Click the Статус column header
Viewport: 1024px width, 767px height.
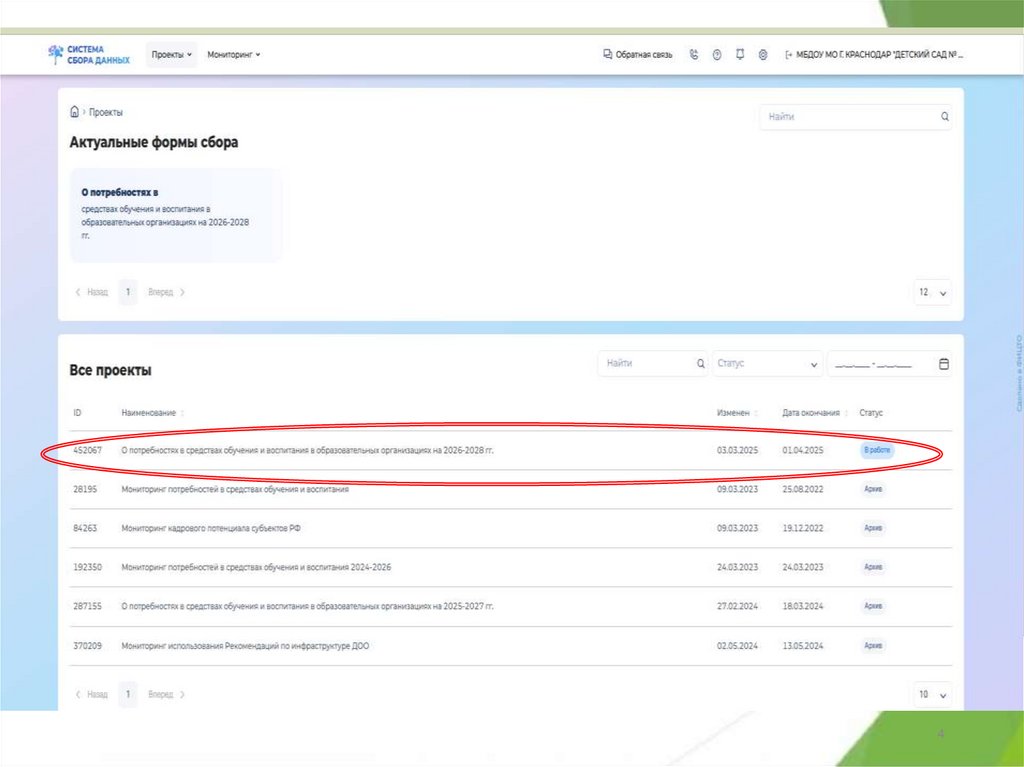tap(871, 413)
